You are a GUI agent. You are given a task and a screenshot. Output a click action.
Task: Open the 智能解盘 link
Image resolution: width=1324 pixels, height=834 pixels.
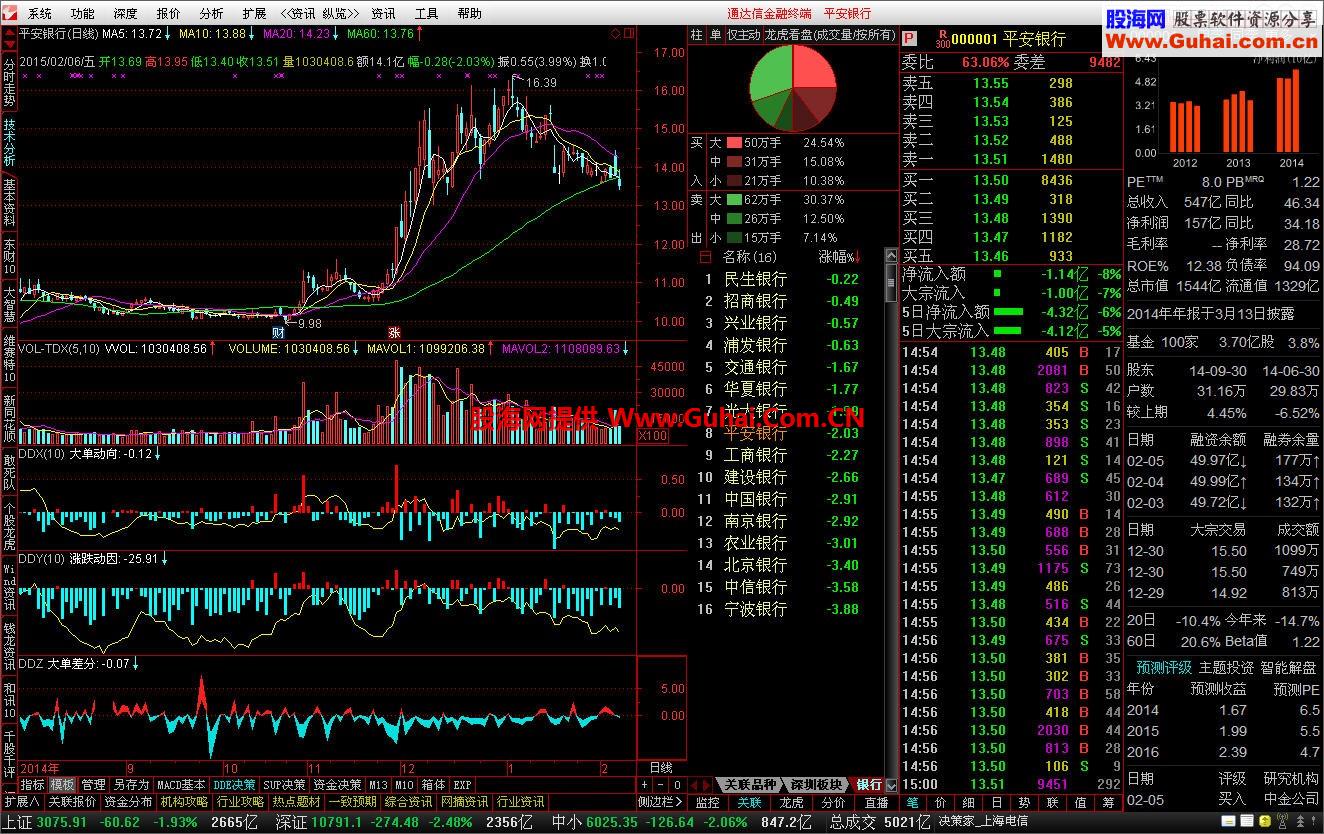point(1288,667)
